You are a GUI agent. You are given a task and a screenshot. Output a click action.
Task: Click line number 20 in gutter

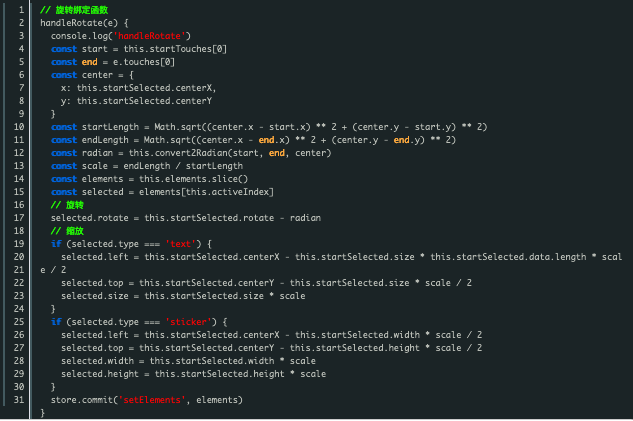(19, 257)
